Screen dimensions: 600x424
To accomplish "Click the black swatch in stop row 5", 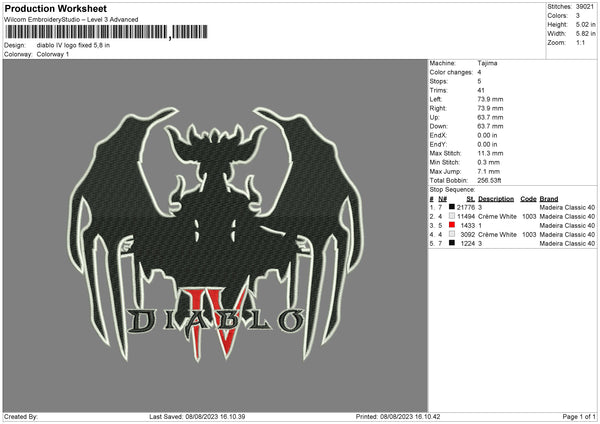I will click(x=452, y=243).
